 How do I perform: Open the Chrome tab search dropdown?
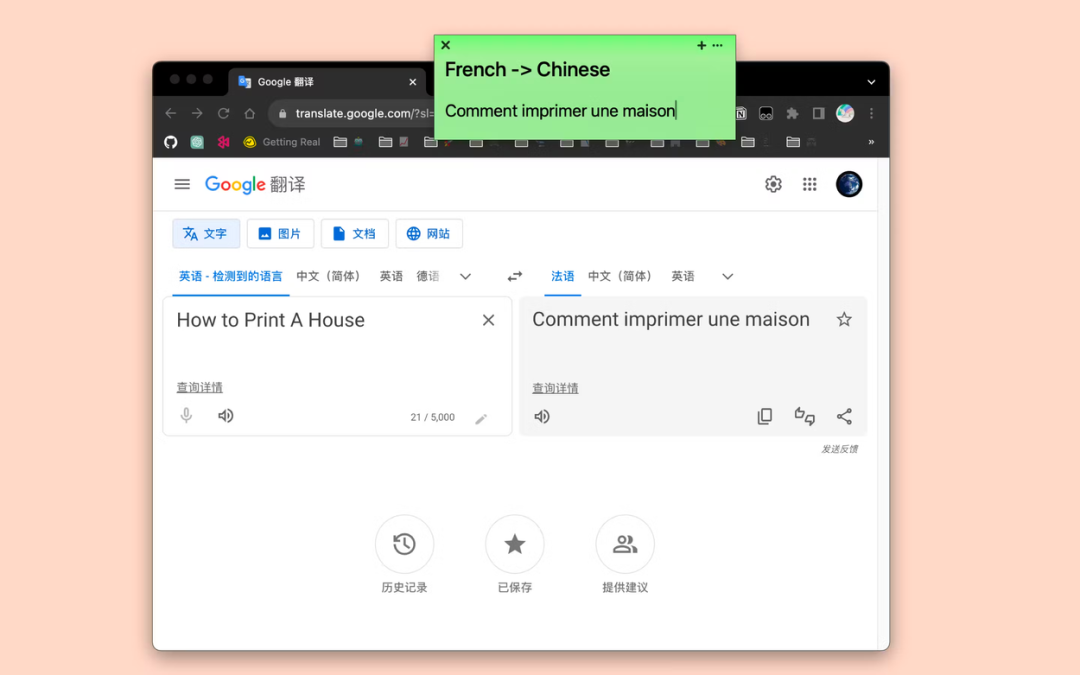pyautogui.click(x=871, y=82)
